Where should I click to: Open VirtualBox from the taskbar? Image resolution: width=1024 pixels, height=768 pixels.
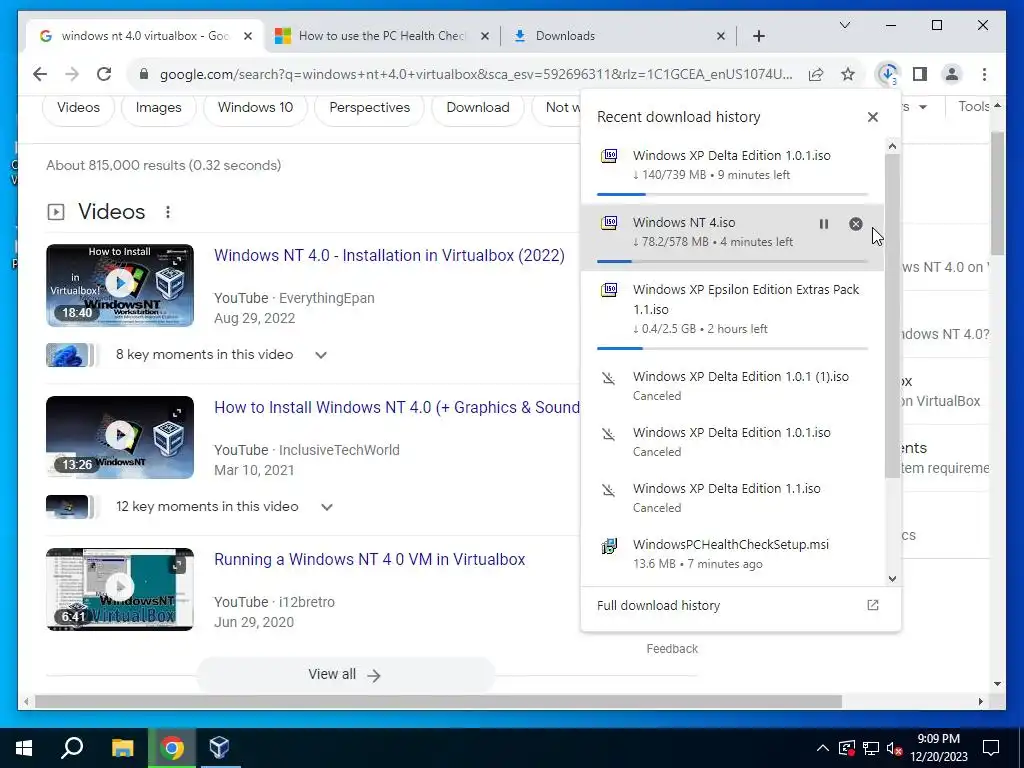click(219, 748)
